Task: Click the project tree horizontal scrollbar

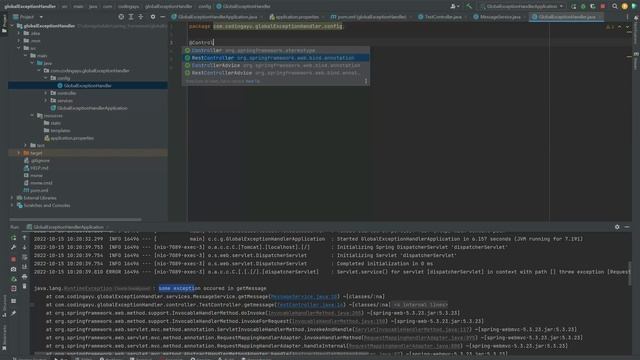Action: [76, 220]
